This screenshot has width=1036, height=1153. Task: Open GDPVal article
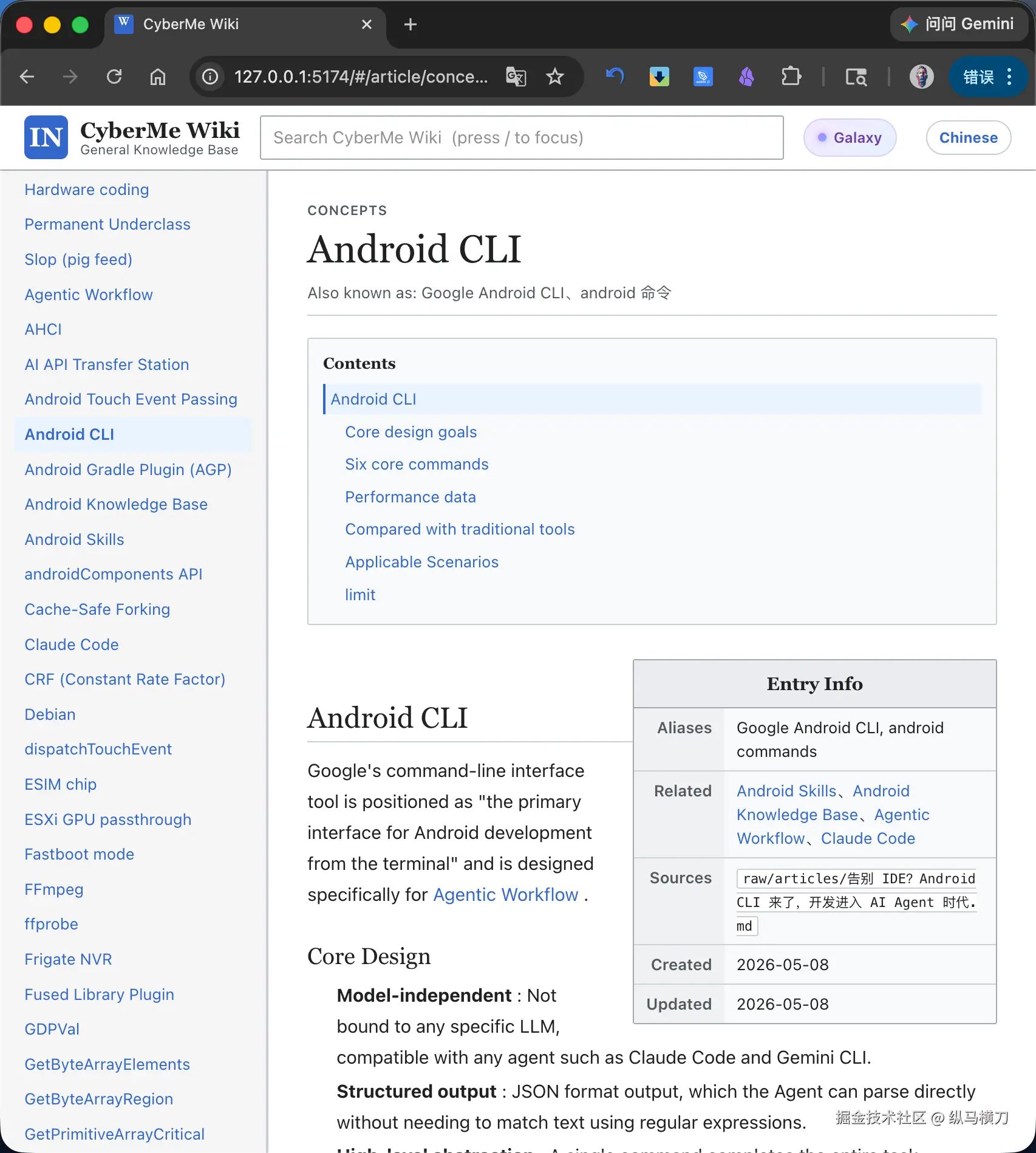(x=52, y=1029)
